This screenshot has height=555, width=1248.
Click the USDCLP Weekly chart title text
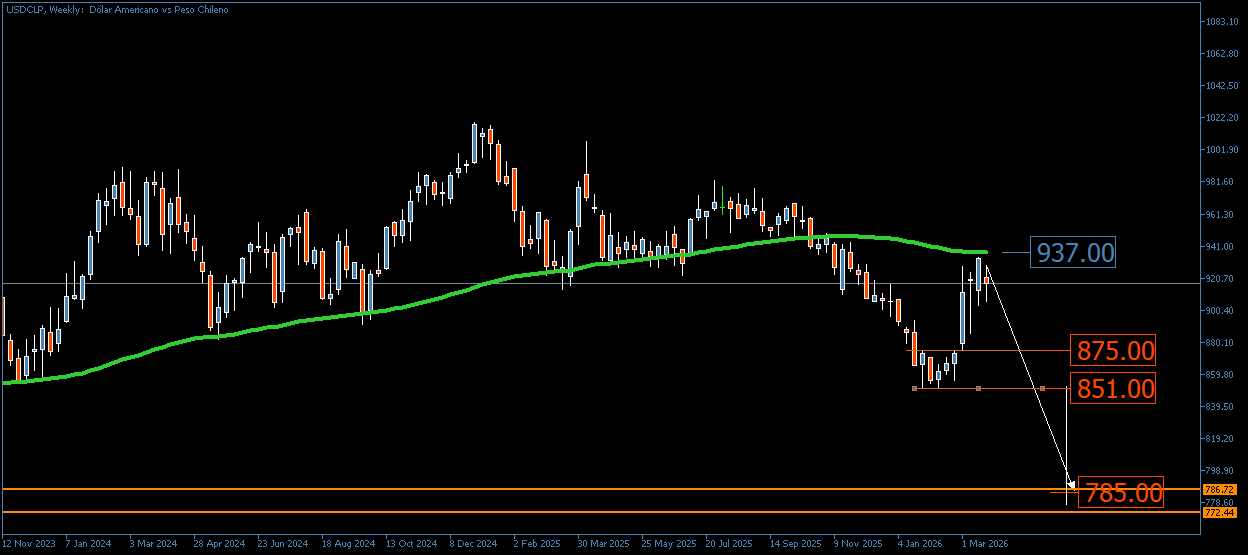[x=116, y=9]
